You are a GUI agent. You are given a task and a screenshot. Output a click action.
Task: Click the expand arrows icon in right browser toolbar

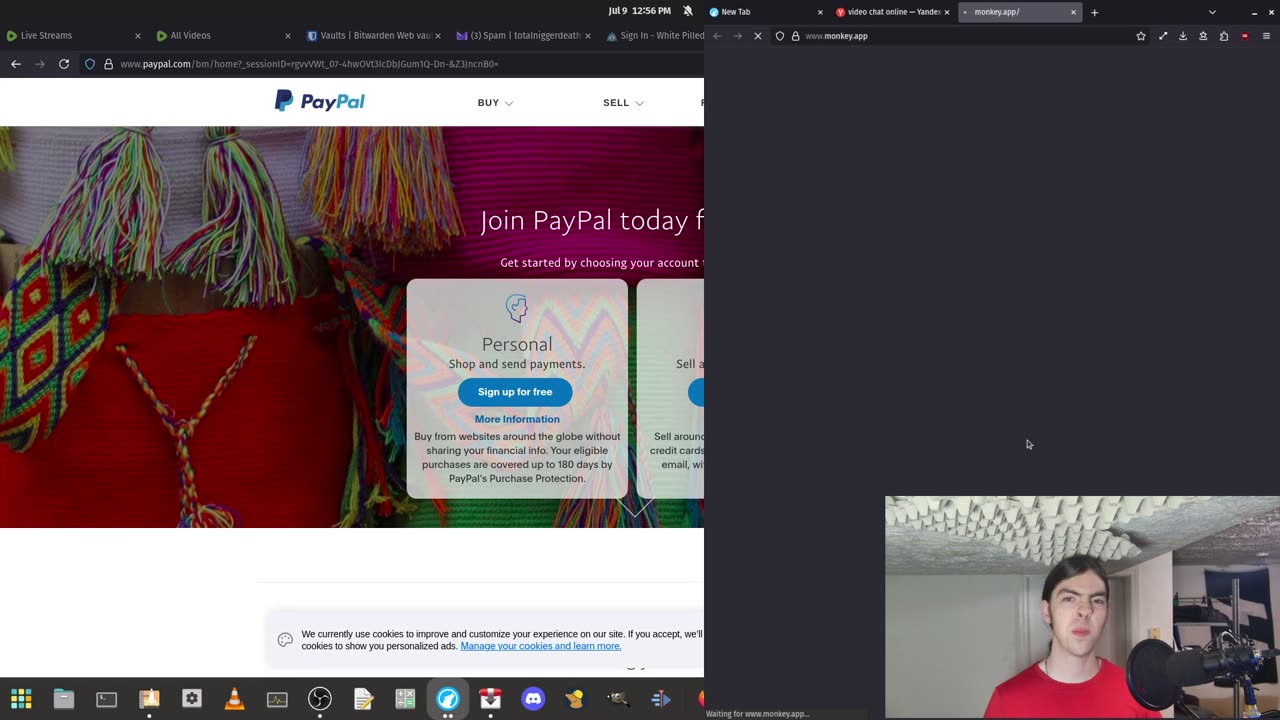tap(1163, 36)
